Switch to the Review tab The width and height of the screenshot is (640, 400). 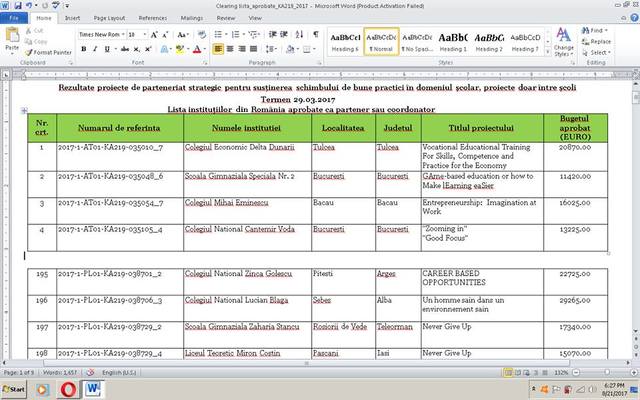point(226,18)
